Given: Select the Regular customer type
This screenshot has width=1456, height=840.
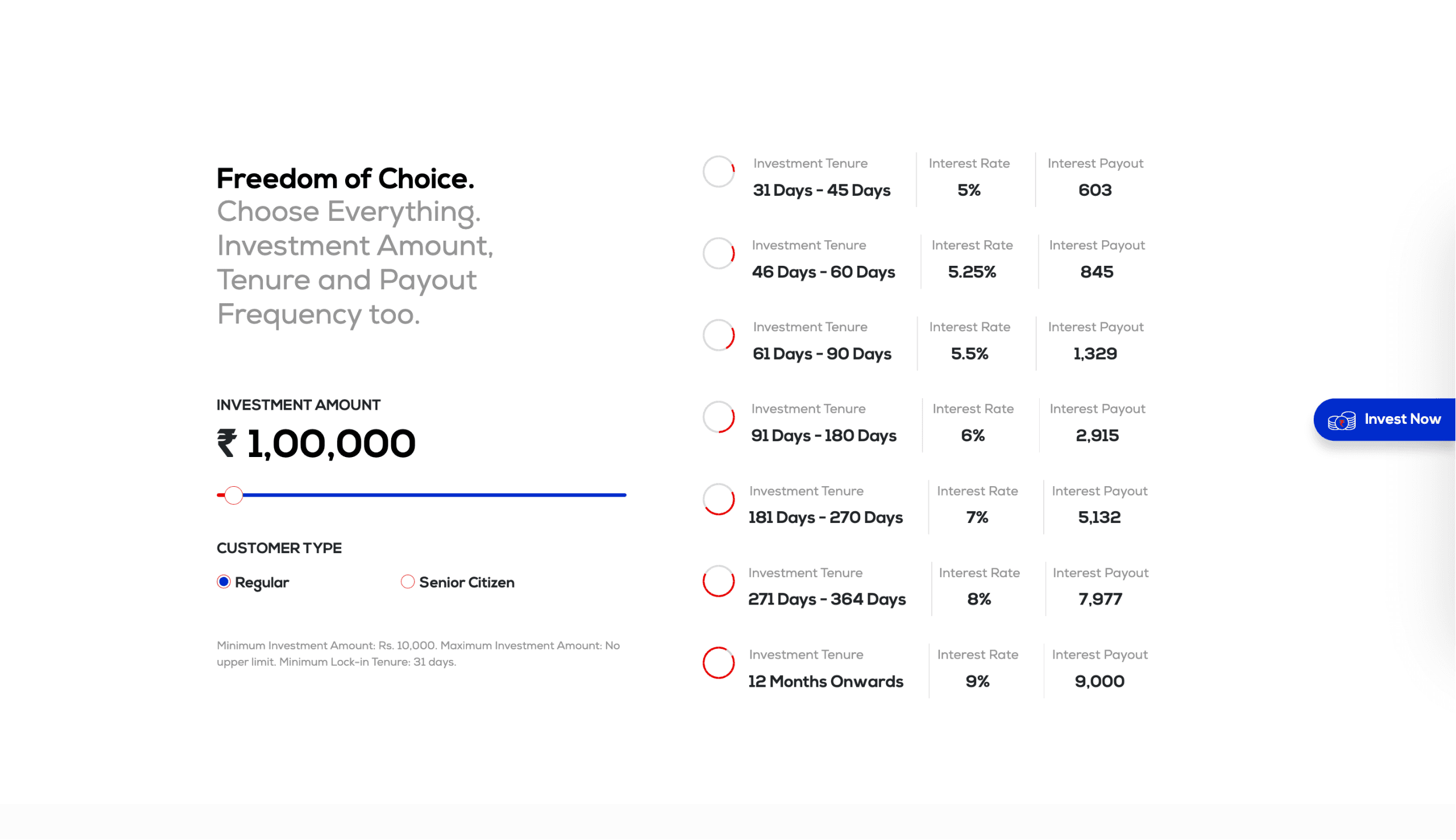Looking at the screenshot, I should click(x=224, y=582).
